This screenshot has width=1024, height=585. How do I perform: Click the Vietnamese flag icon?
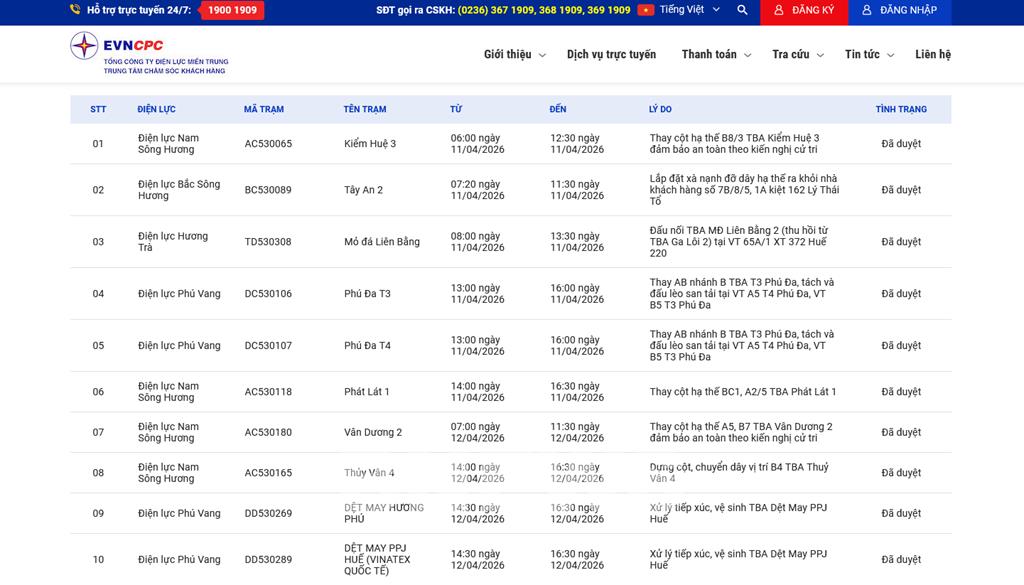[x=646, y=10]
